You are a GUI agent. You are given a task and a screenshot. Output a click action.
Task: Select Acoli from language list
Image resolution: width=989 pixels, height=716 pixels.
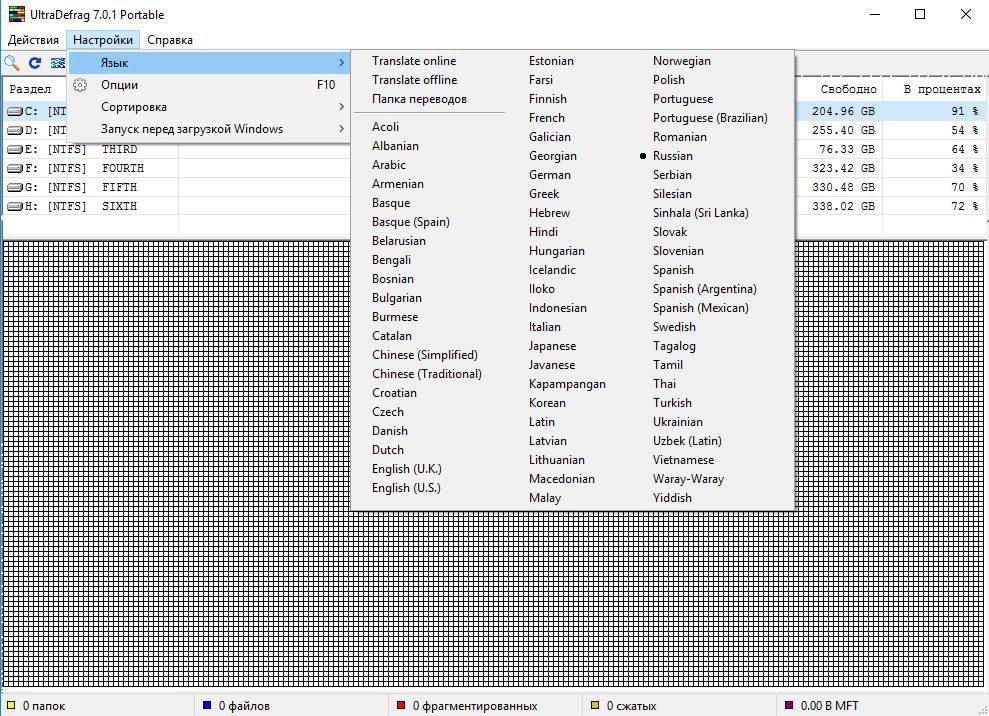(385, 127)
